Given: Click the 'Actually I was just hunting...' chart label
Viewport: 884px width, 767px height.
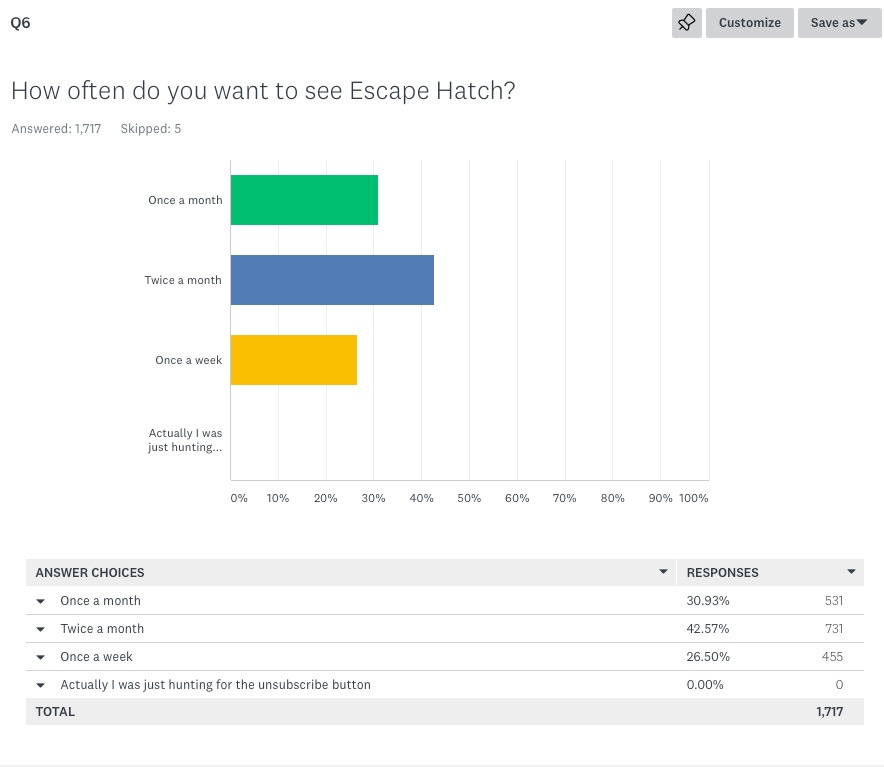Looking at the screenshot, I should point(185,440).
